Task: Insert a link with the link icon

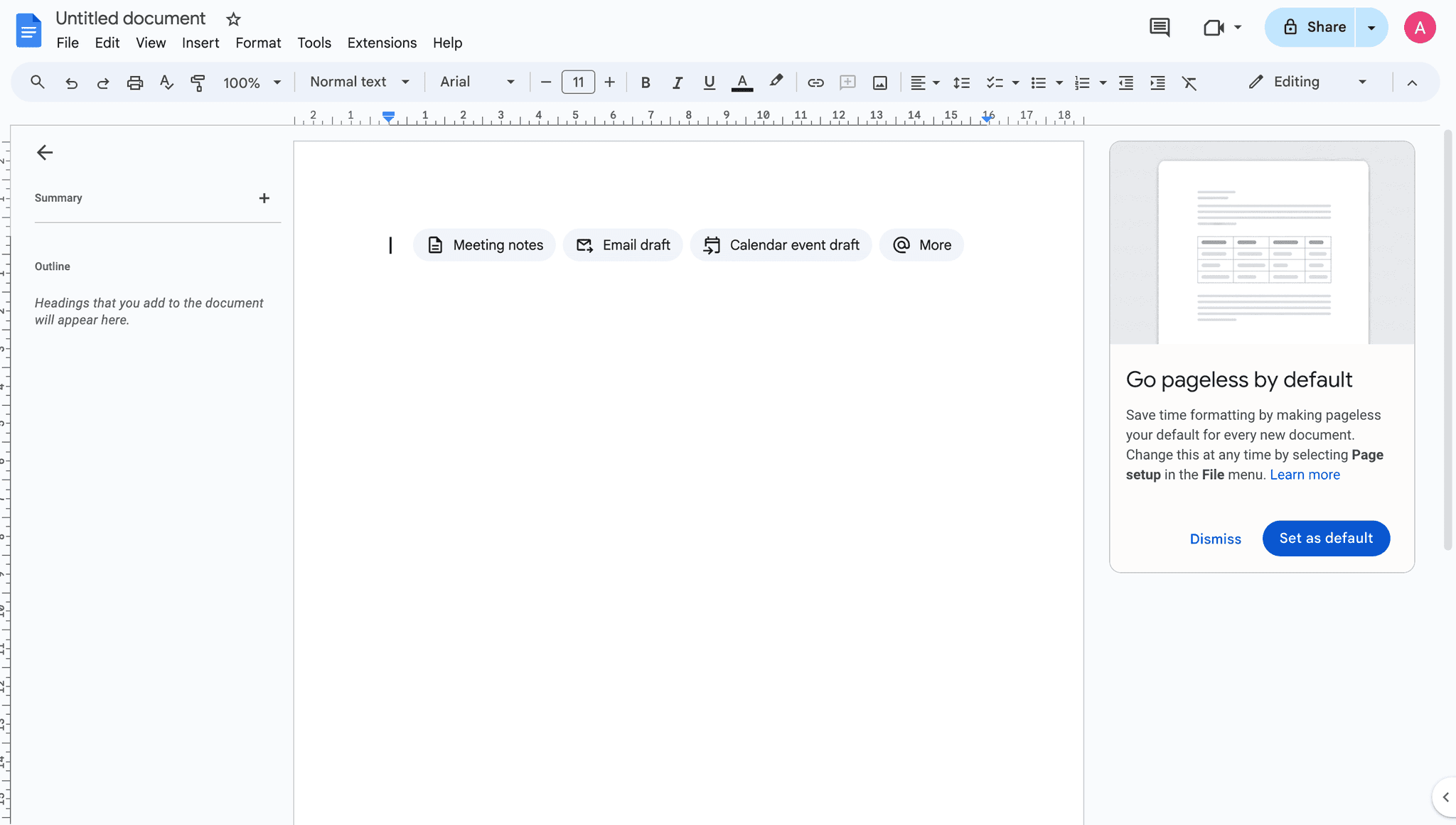Action: 815,82
